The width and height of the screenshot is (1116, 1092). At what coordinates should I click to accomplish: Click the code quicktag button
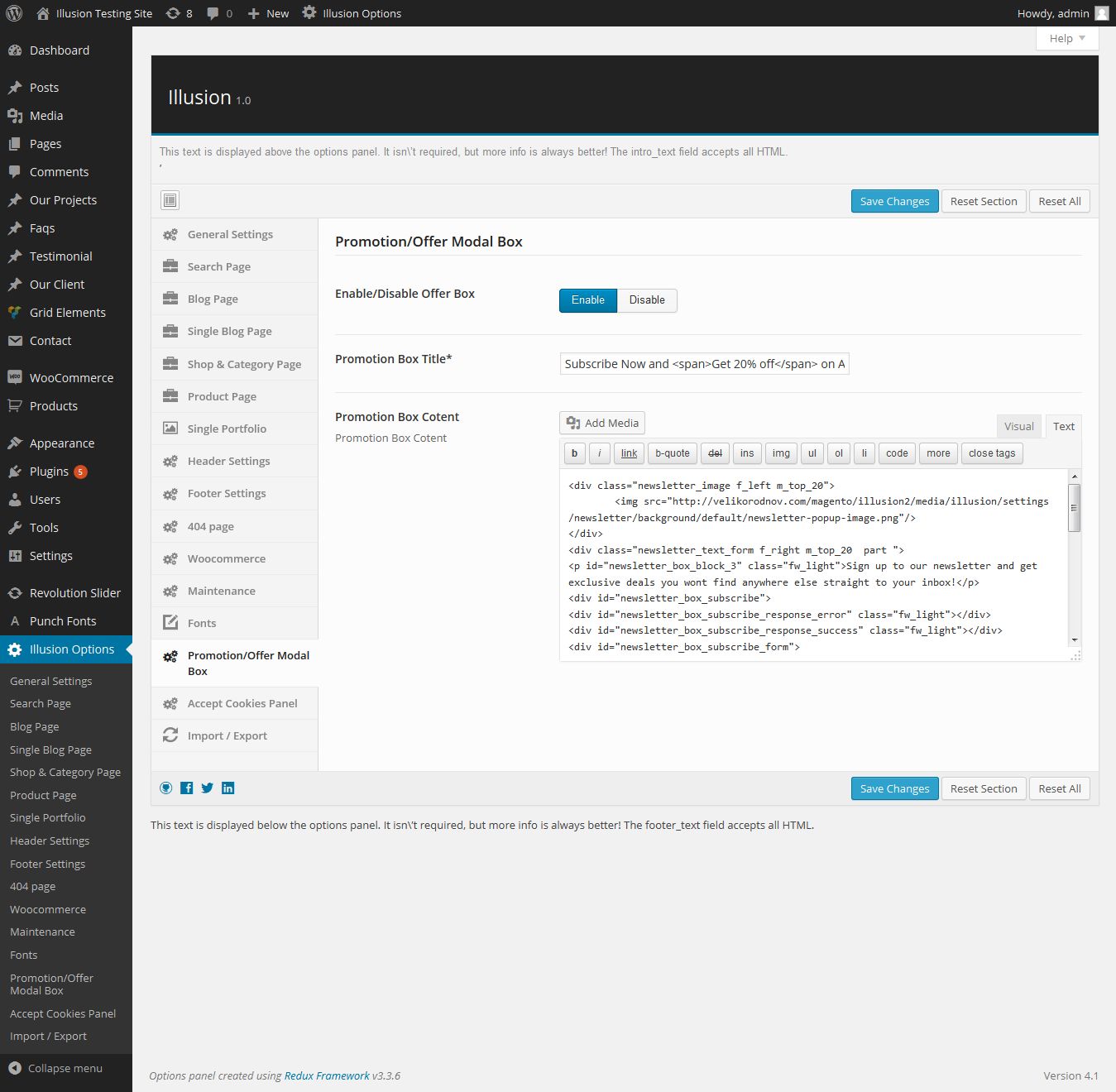897,453
